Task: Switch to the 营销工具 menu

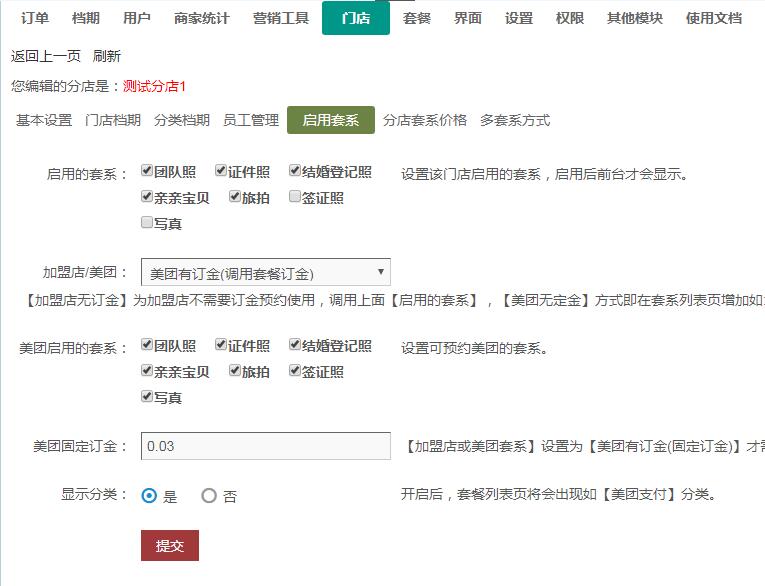Action: [280, 18]
